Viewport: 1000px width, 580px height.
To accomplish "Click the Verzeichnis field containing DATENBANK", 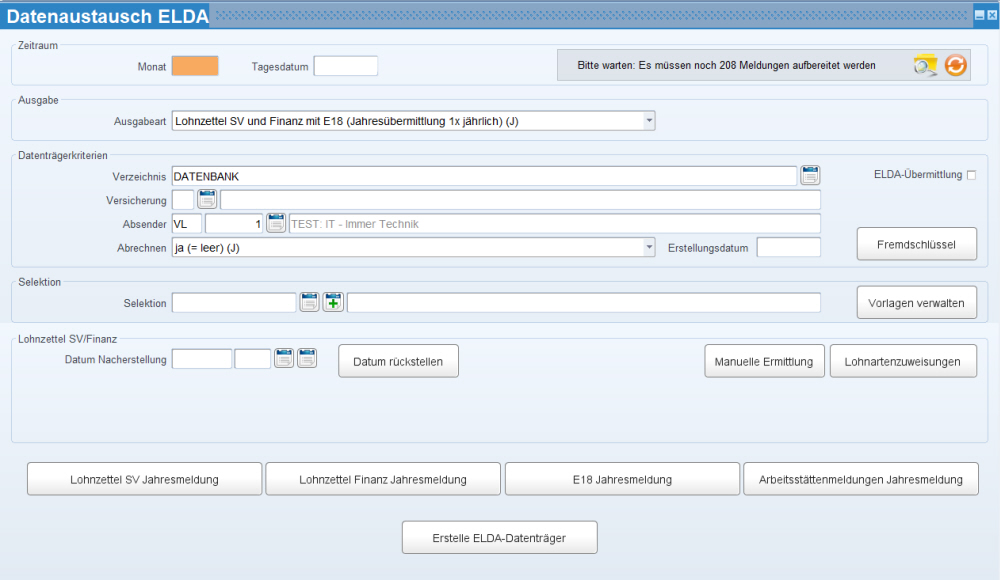I will point(484,176).
